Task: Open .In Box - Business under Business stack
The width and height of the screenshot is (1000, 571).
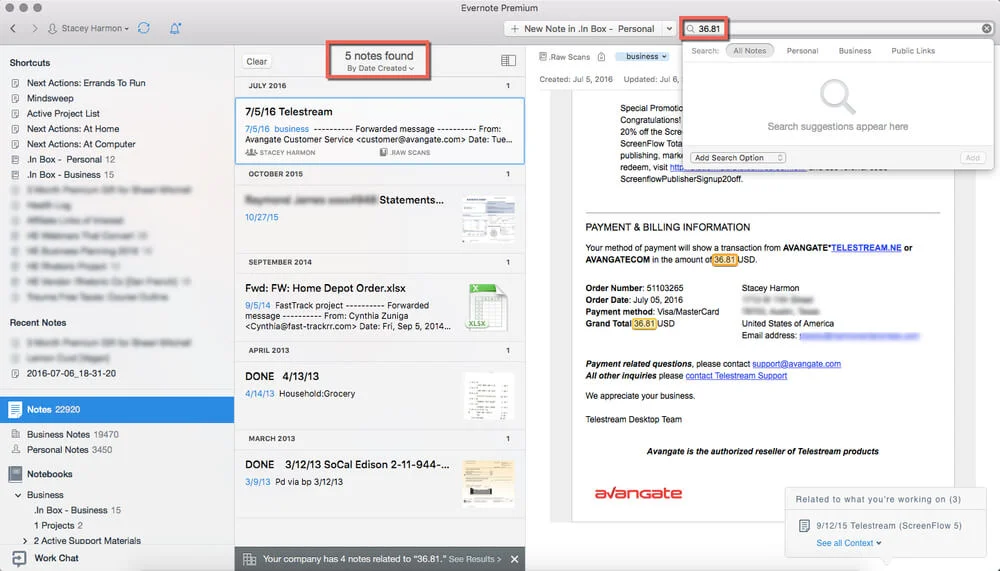Action: click(77, 510)
